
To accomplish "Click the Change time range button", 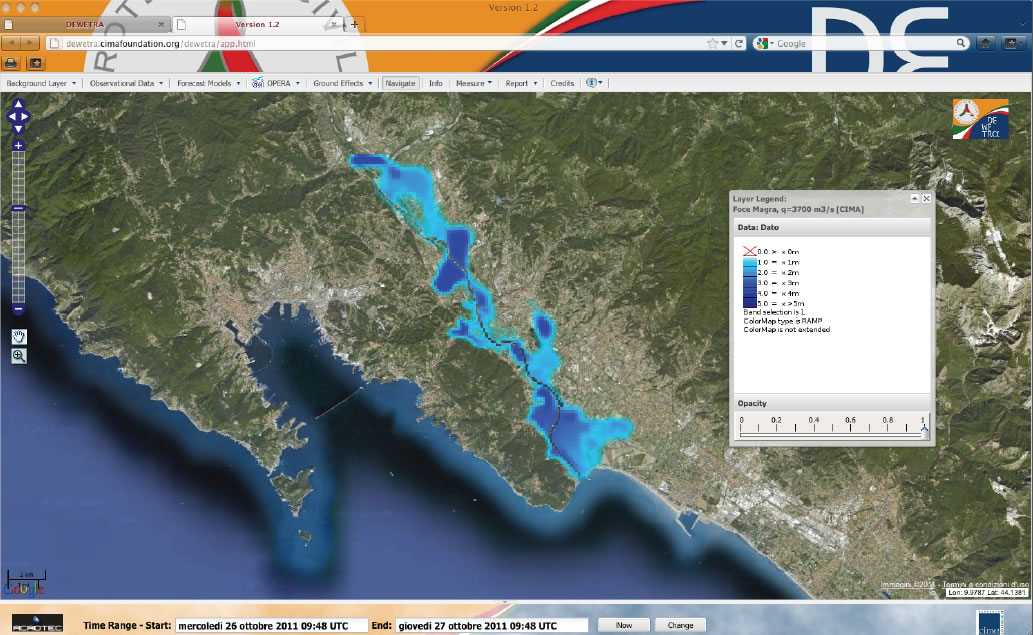I will (681, 625).
